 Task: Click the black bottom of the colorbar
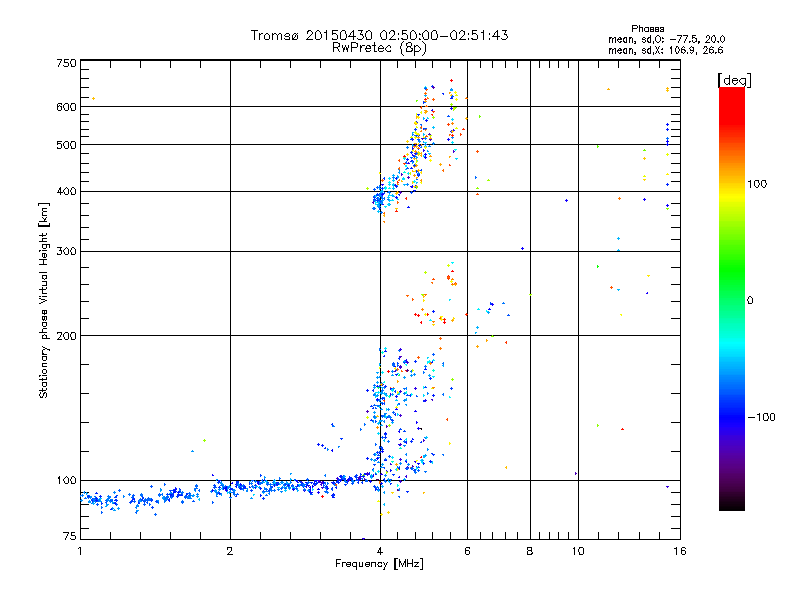click(x=731, y=505)
